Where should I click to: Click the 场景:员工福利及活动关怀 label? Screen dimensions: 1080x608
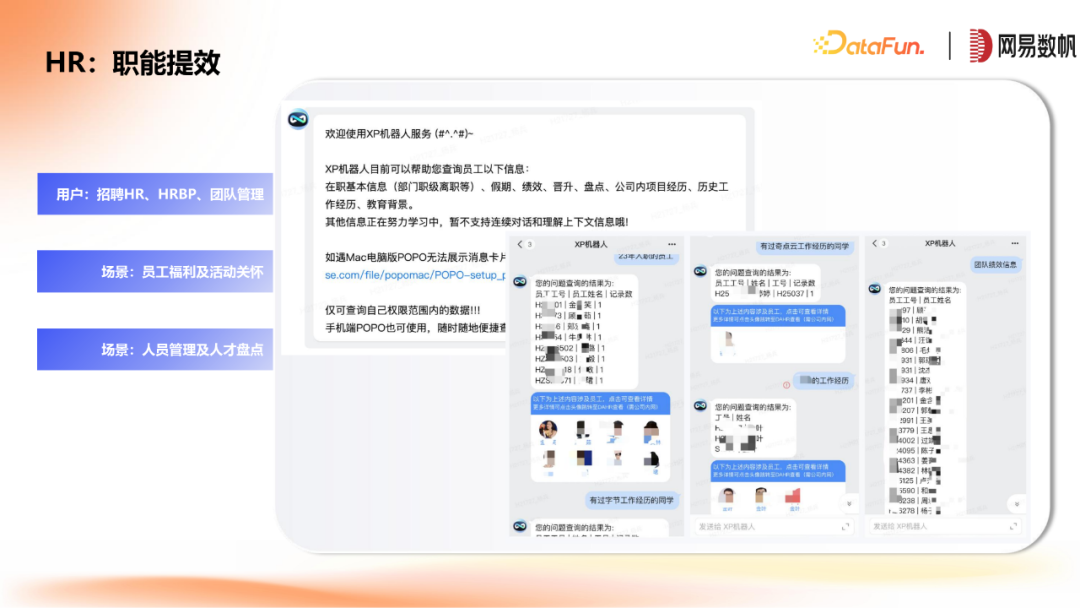155,272
